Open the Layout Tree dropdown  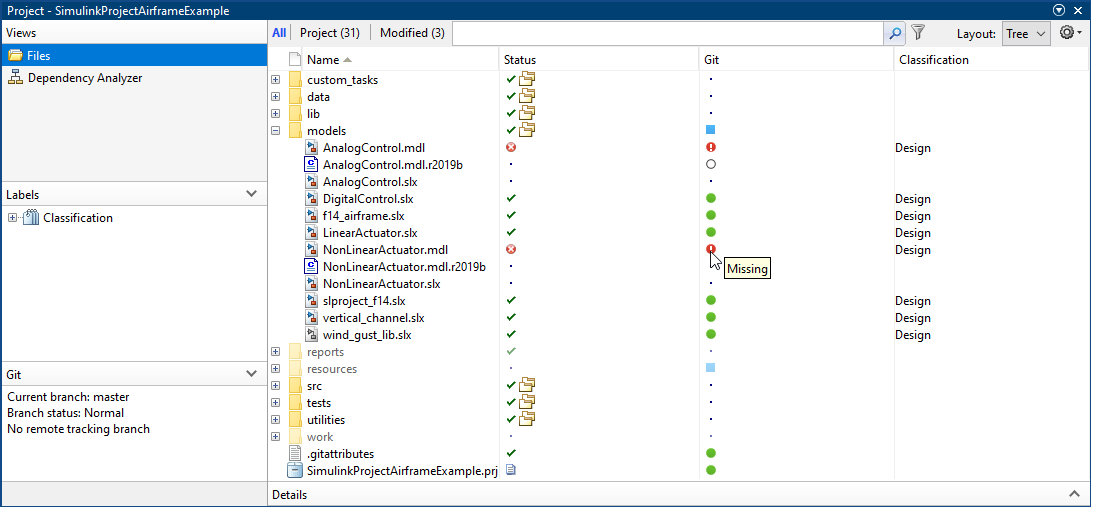(1026, 33)
